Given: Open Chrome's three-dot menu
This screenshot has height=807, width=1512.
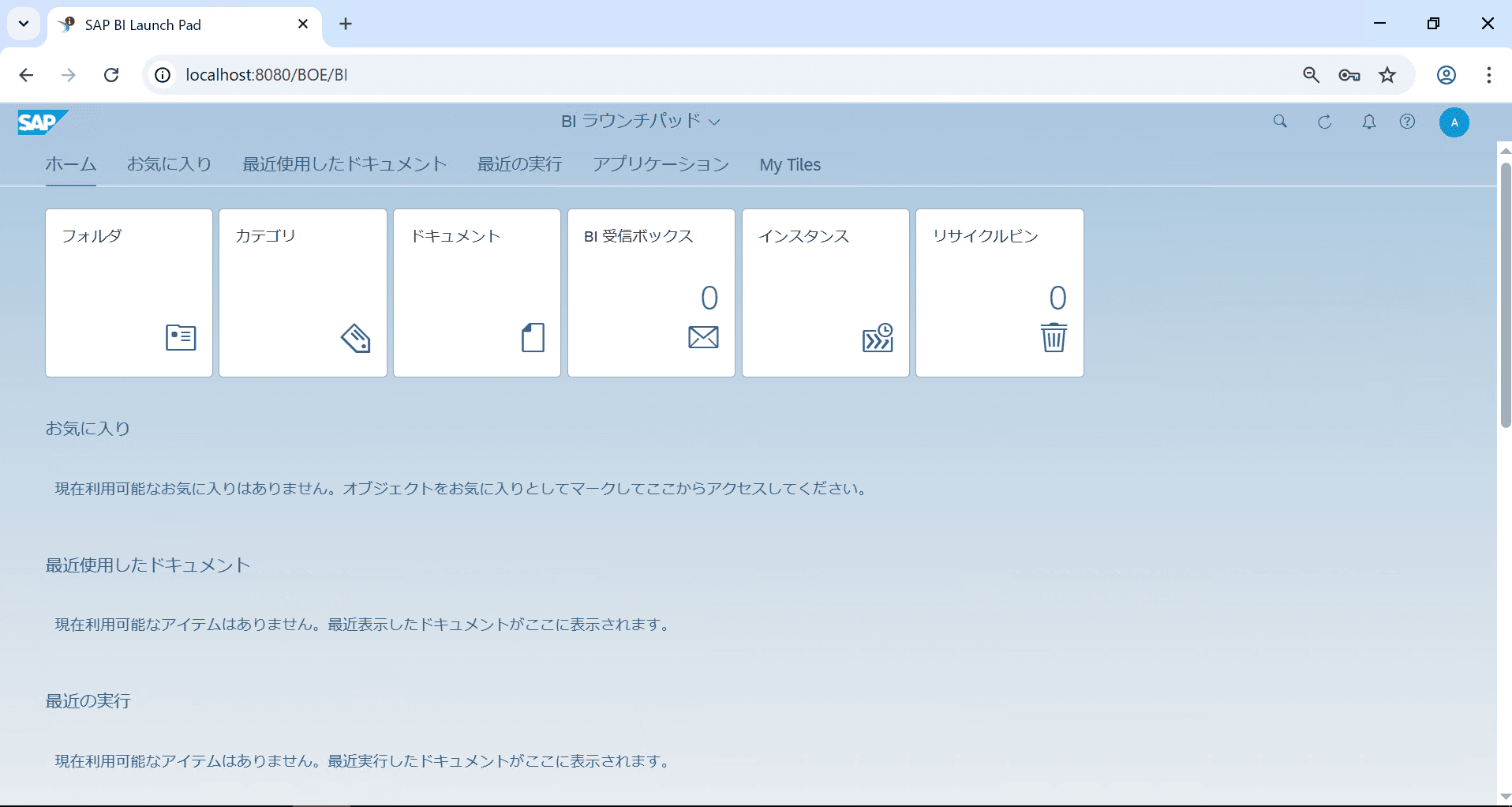Looking at the screenshot, I should (1488, 75).
